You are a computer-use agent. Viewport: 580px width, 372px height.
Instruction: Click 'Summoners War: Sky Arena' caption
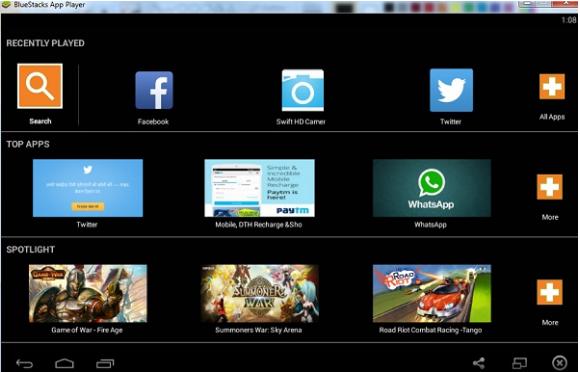coord(259,330)
